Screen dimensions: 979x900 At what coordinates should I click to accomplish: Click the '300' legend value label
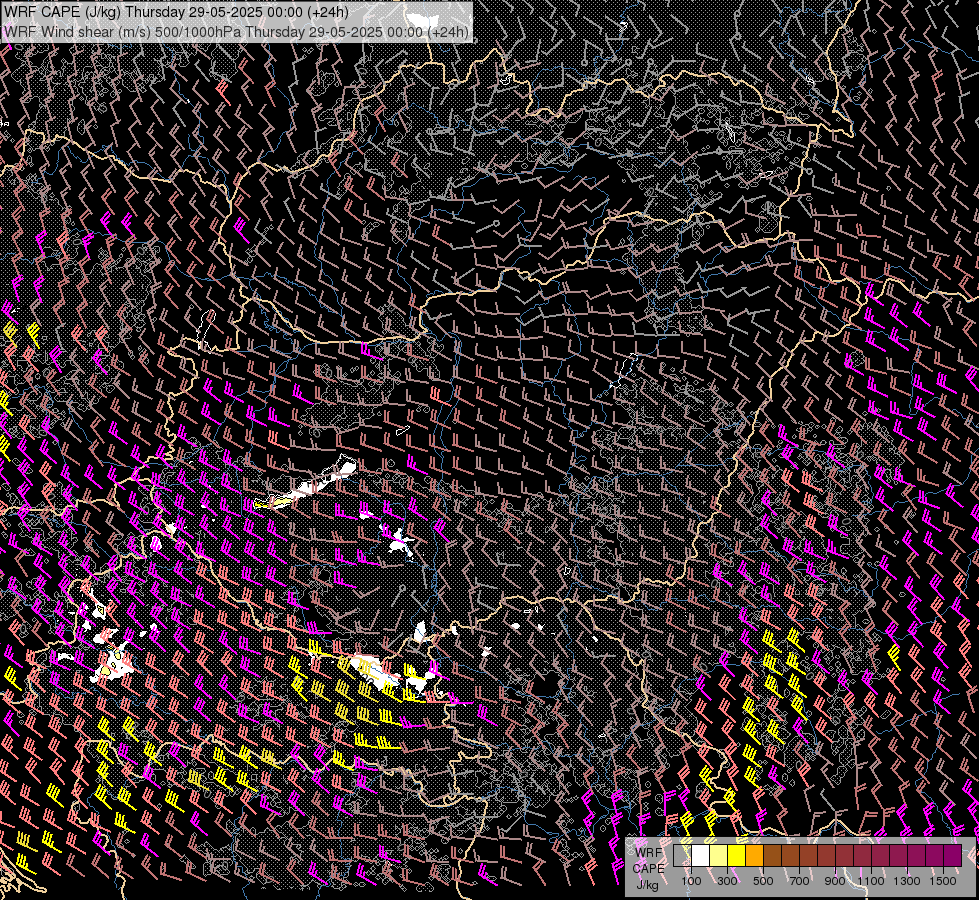(727, 881)
